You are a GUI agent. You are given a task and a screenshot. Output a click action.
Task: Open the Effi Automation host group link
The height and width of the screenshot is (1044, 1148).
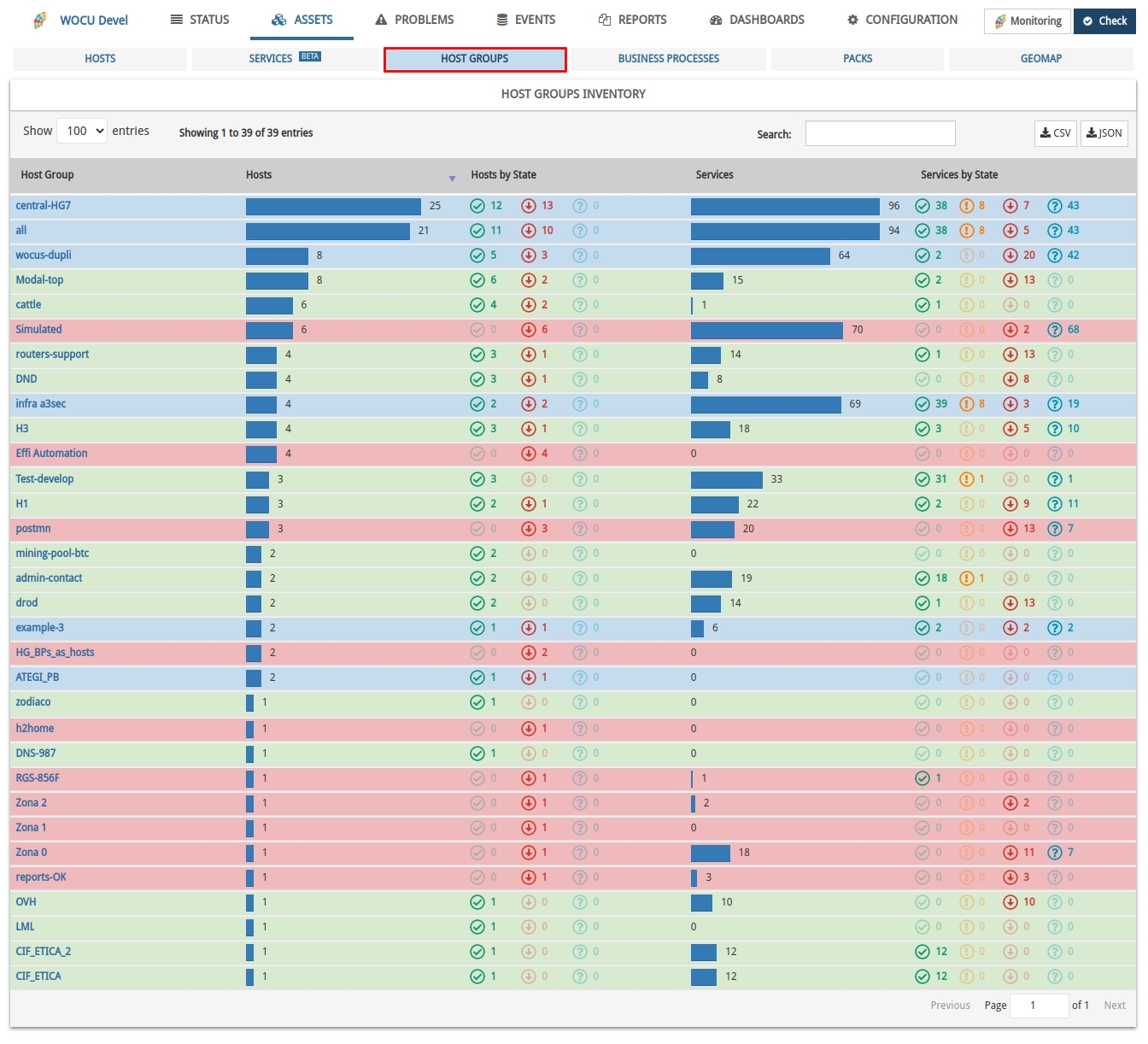point(51,454)
